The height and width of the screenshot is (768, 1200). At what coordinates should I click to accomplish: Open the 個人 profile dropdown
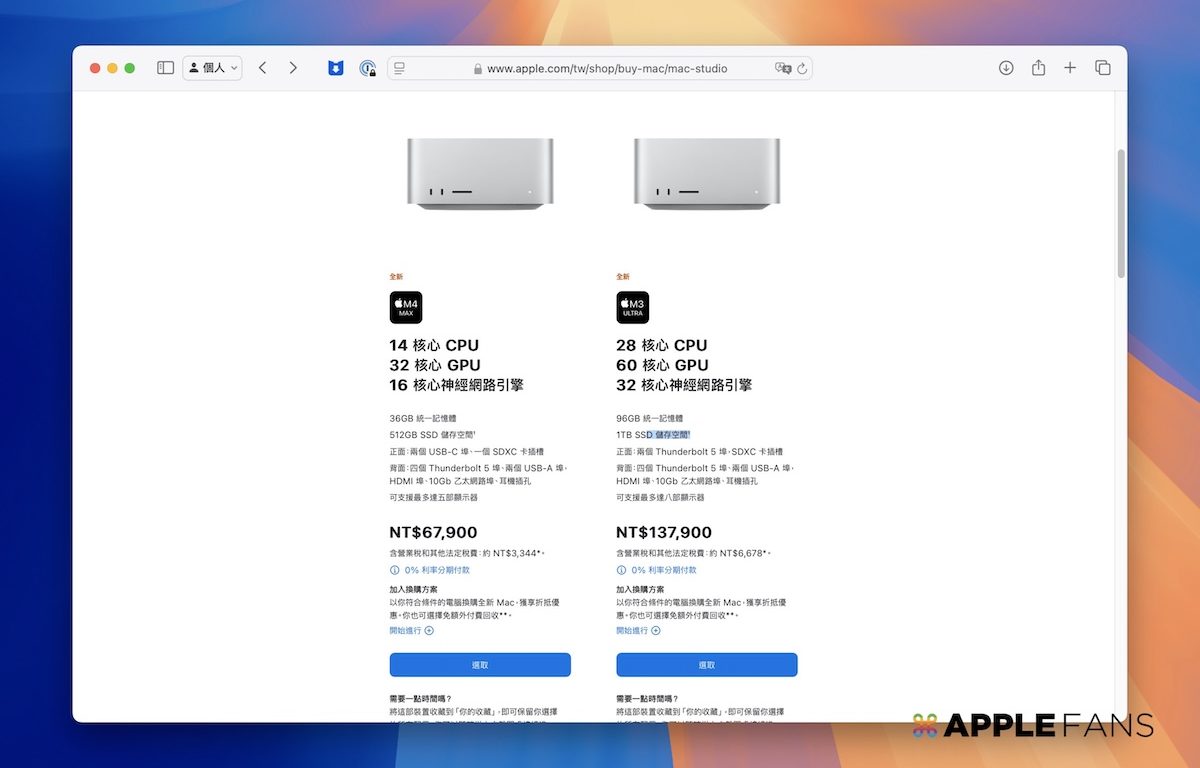213,68
